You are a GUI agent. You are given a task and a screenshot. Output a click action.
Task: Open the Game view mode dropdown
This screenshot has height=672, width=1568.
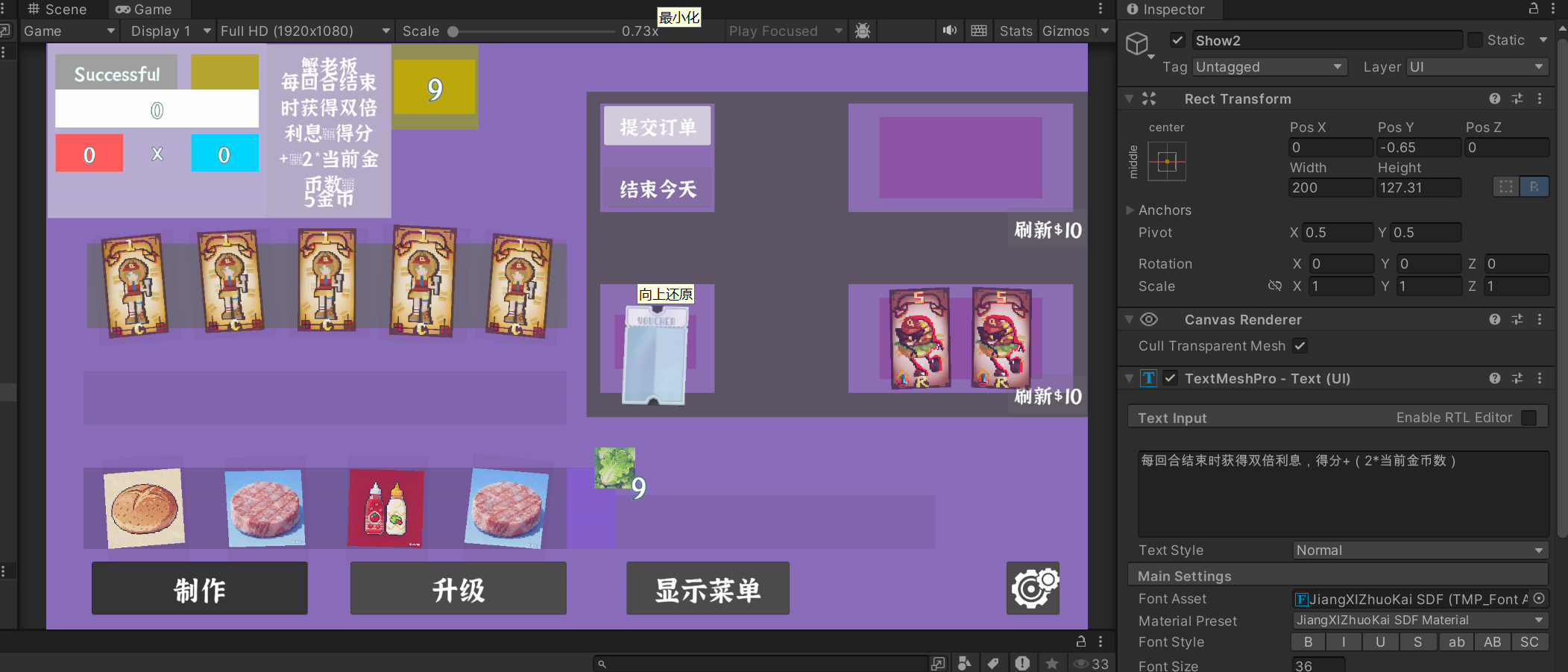(69, 31)
